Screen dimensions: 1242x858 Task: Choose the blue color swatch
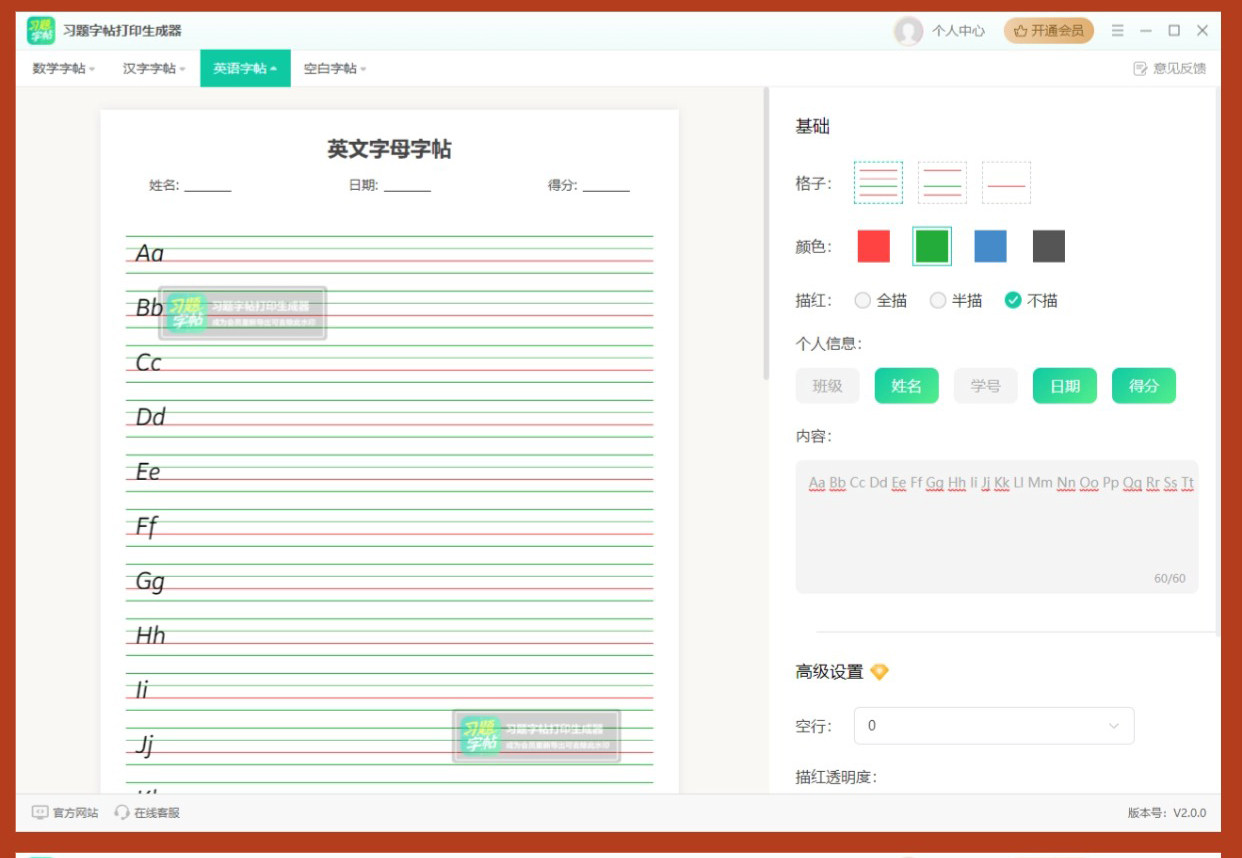pos(991,246)
